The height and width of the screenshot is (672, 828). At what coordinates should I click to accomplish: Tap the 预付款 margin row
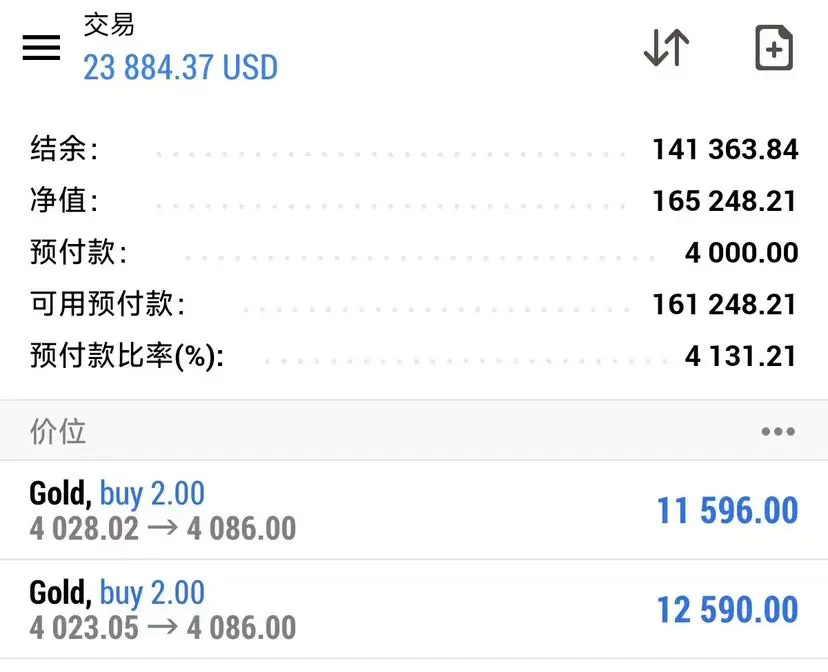[414, 252]
